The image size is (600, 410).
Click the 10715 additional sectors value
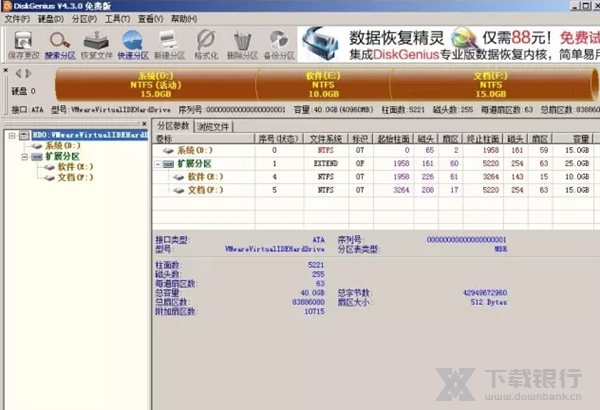(315, 312)
